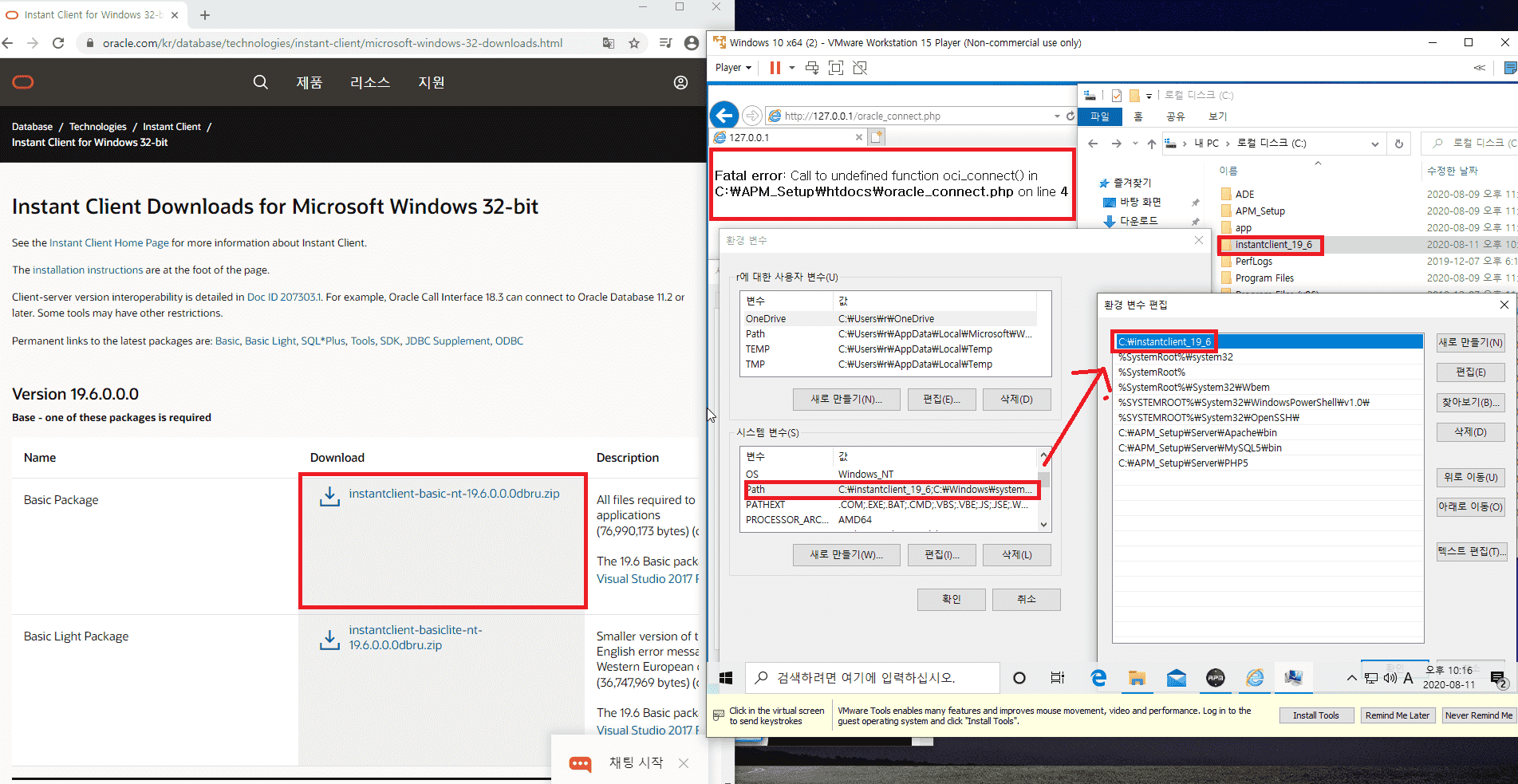Focus the Chrome address bar URL
This screenshot has height=784, width=1518.
pos(333,43)
